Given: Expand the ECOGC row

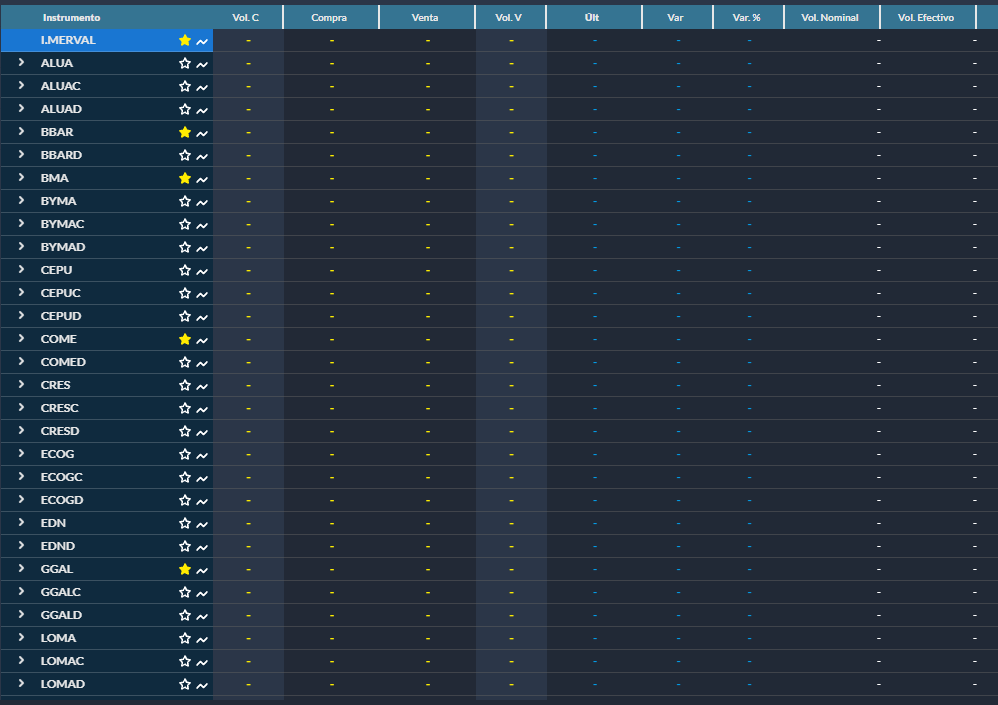Looking at the screenshot, I should (21, 476).
